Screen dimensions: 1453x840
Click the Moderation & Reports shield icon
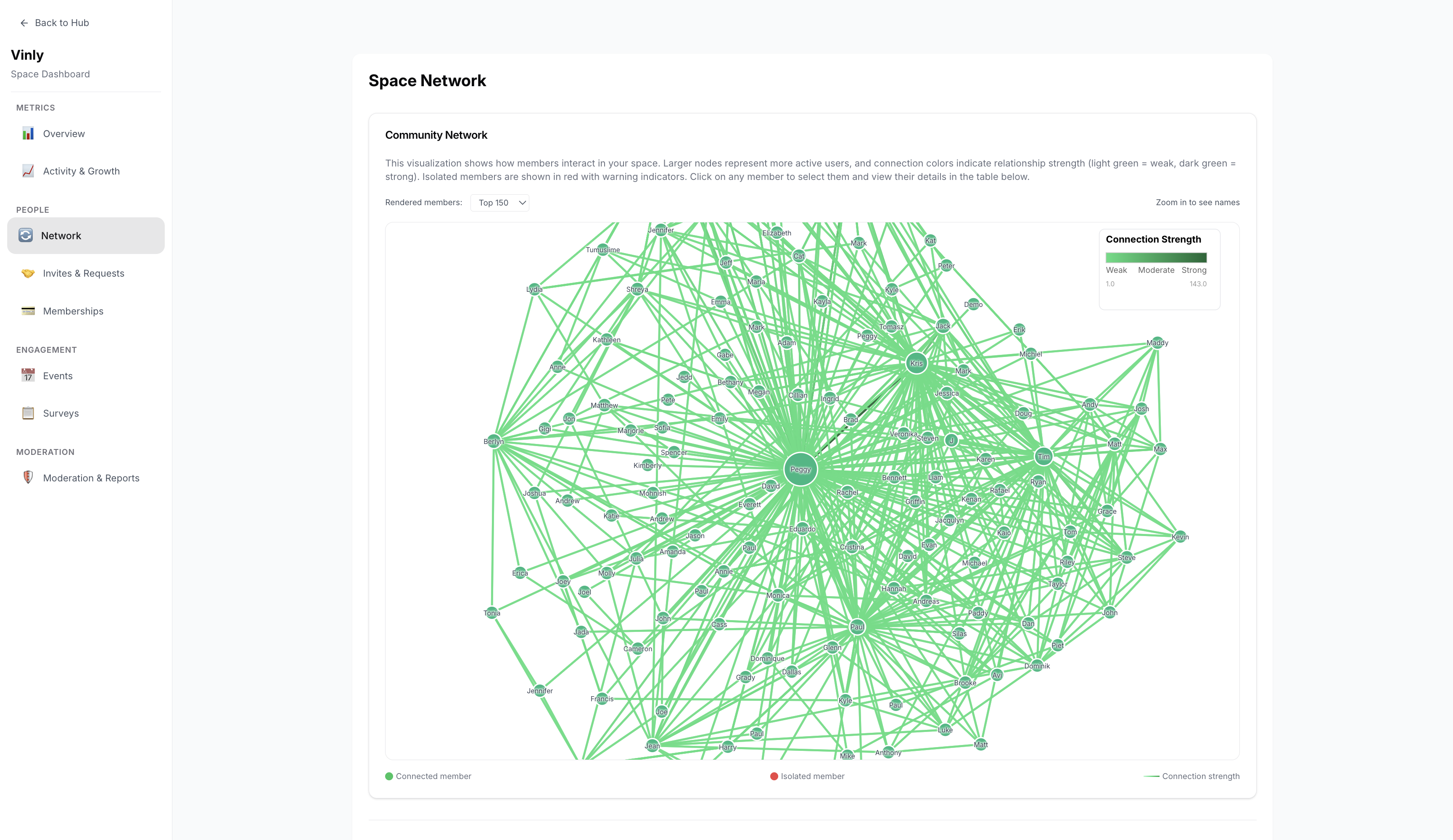(x=28, y=478)
